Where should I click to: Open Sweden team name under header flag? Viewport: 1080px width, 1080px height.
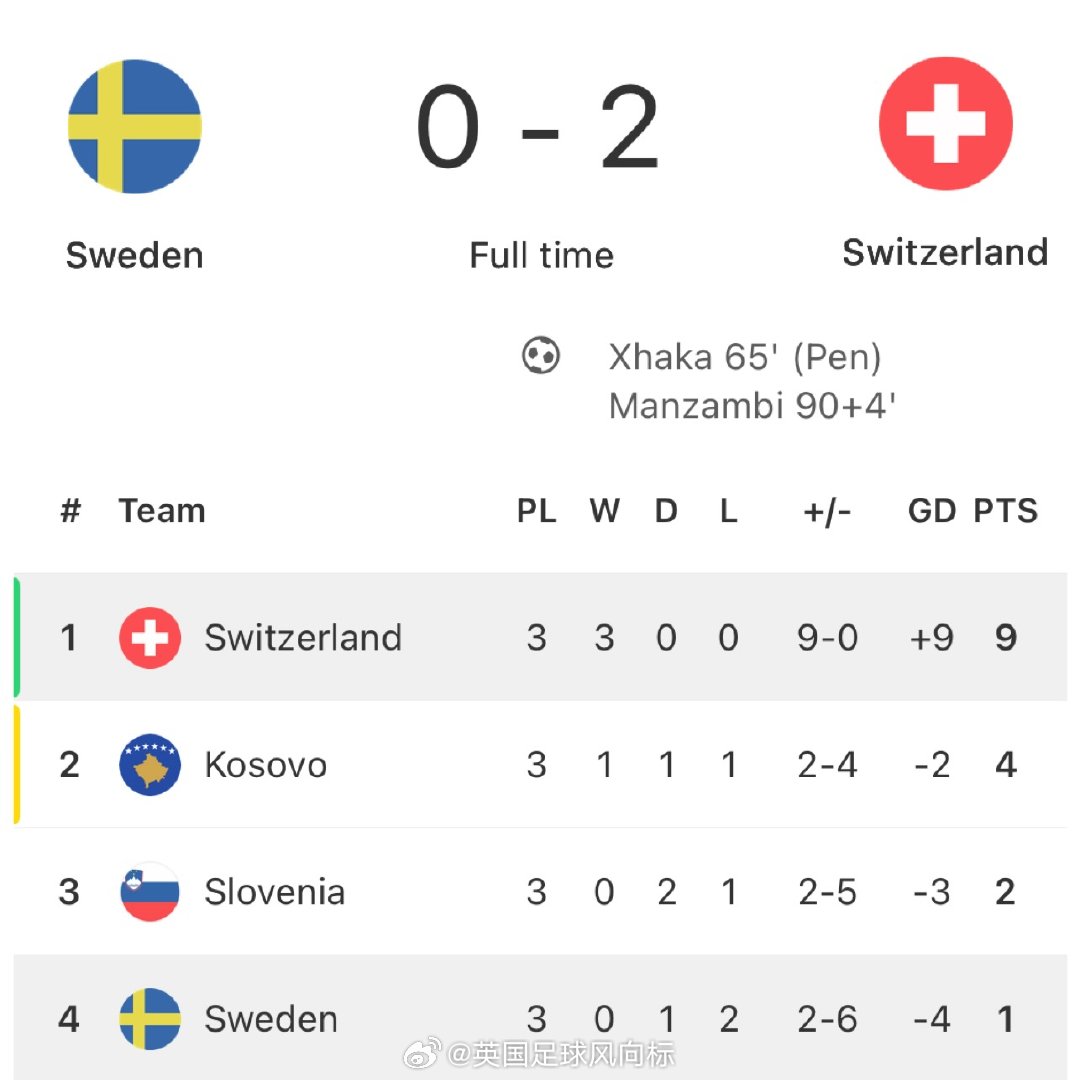pyautogui.click(x=134, y=256)
